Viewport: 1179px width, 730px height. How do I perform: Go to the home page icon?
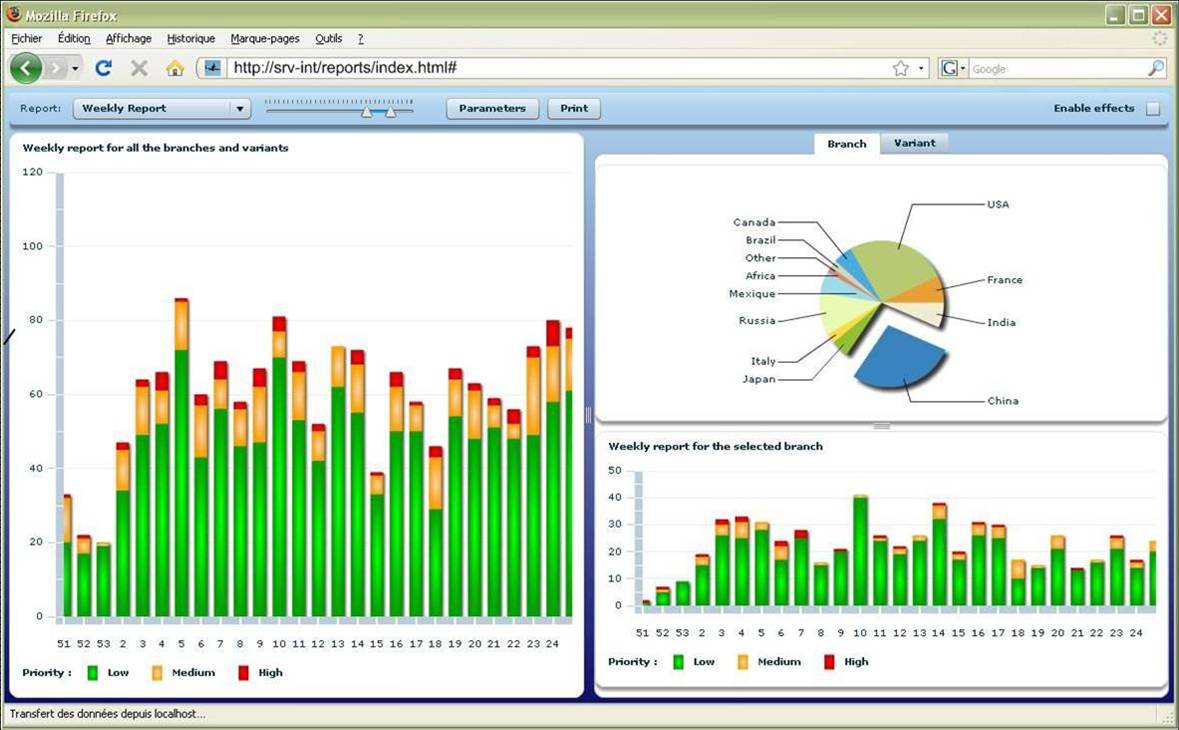pos(175,68)
